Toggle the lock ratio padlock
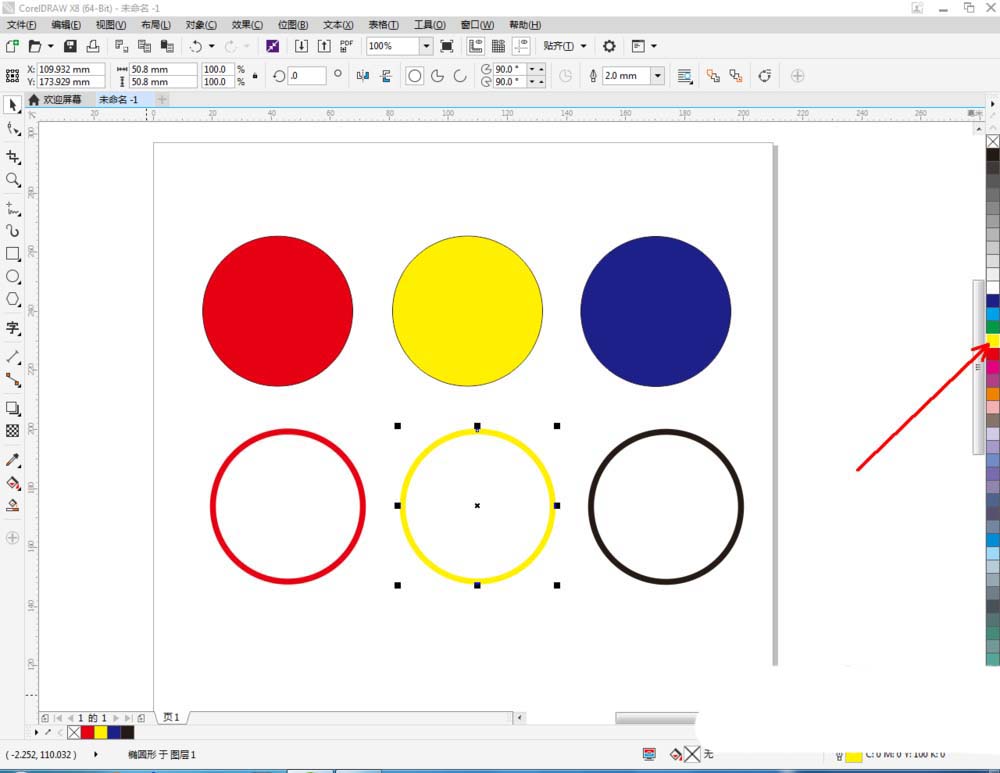1000x773 pixels. tap(255, 75)
